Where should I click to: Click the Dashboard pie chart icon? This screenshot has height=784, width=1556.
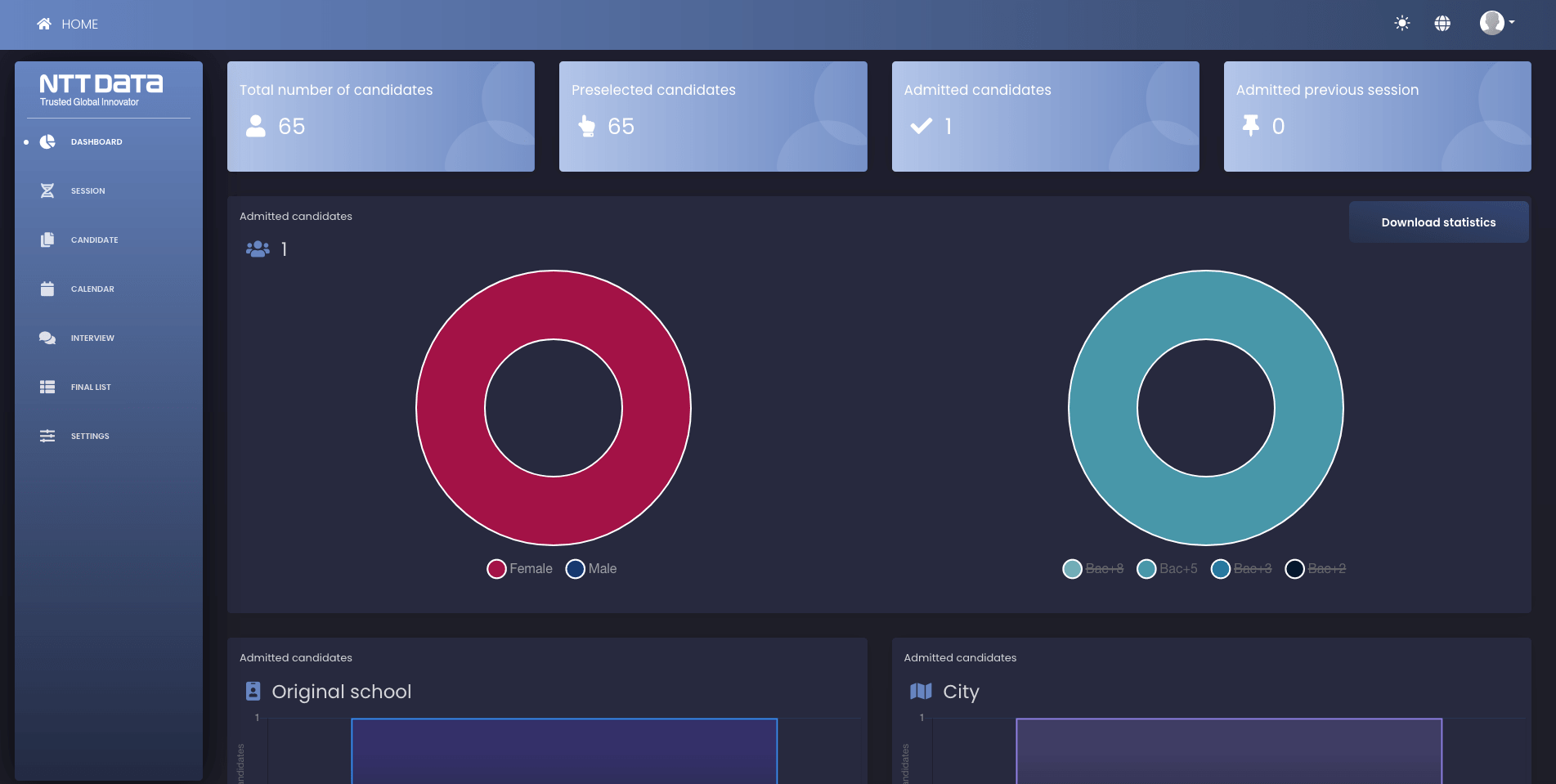47,141
